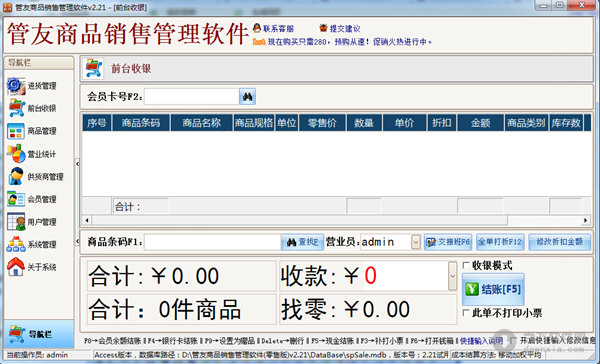The image size is (600, 364).
Task: Click the 商品类别 column header
Action: click(x=526, y=122)
